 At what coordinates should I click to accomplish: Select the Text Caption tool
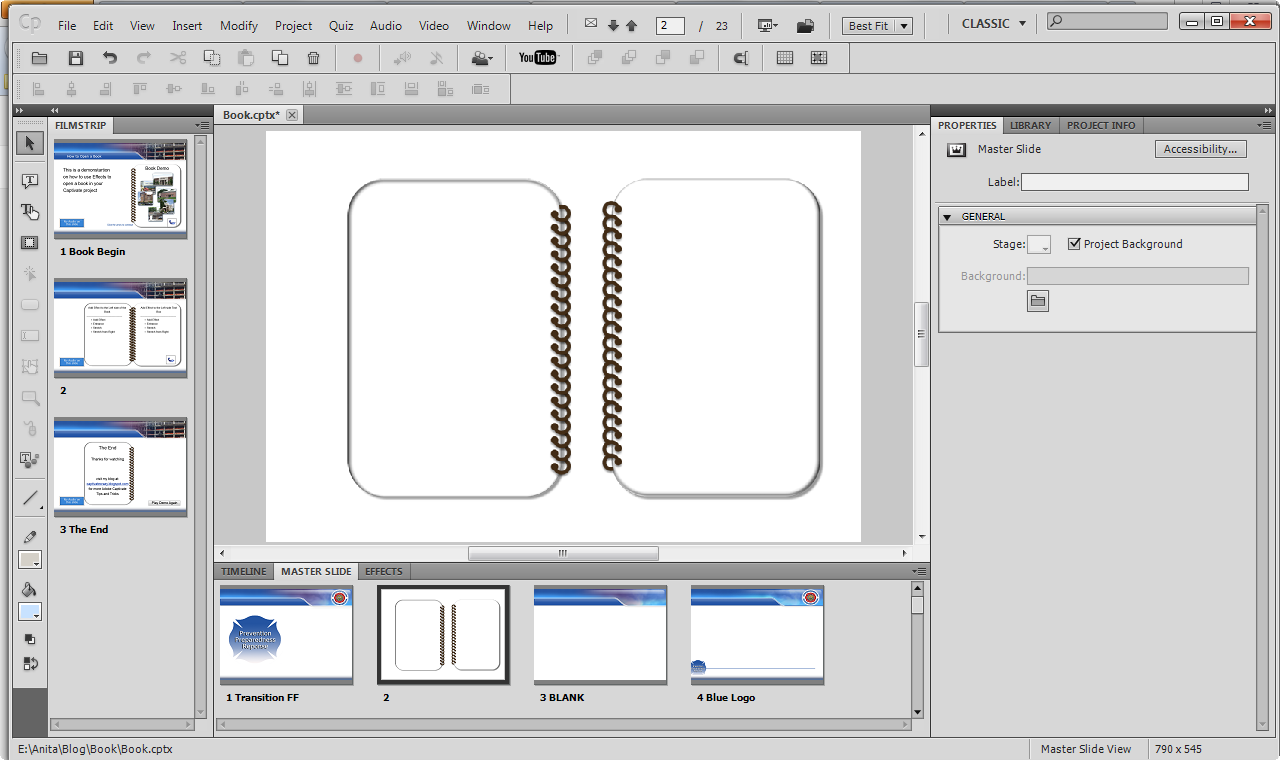point(30,181)
